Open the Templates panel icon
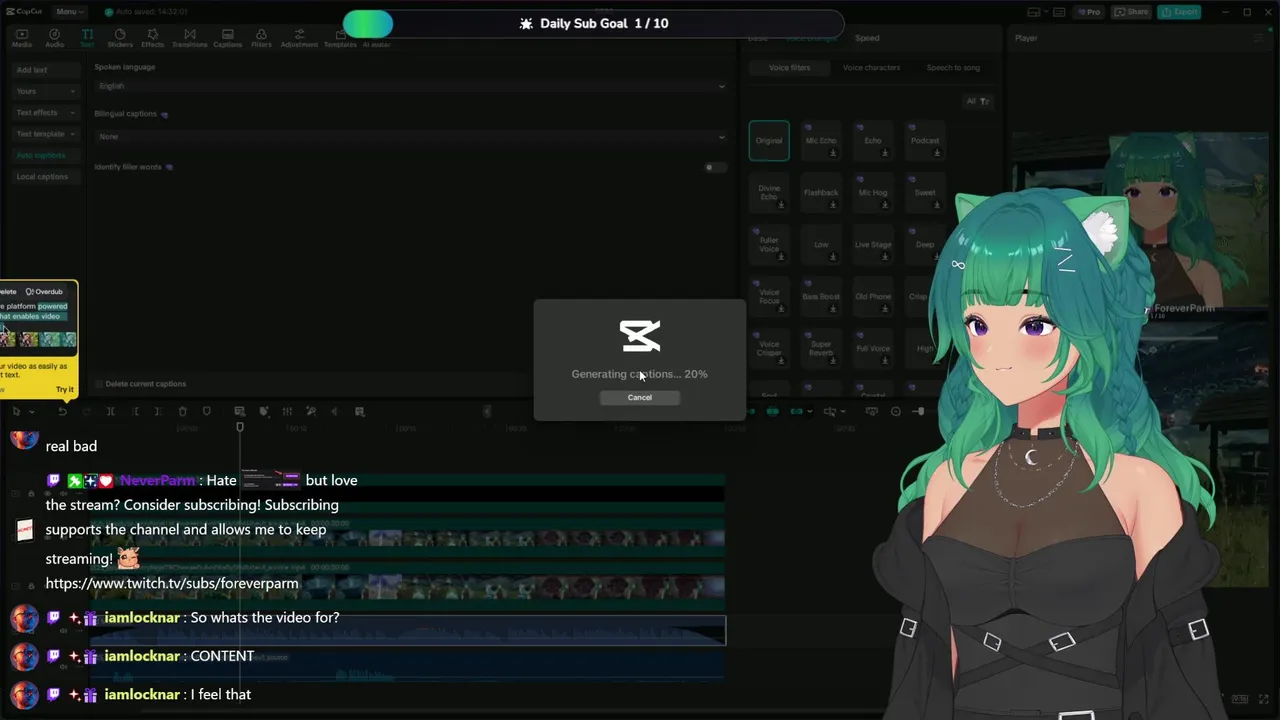The image size is (1280, 720). (x=340, y=38)
